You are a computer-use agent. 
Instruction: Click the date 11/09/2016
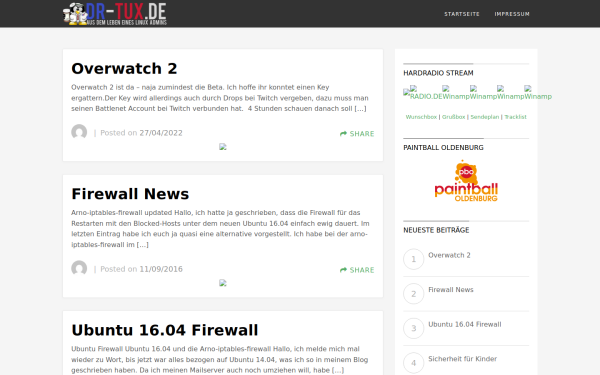pos(161,269)
